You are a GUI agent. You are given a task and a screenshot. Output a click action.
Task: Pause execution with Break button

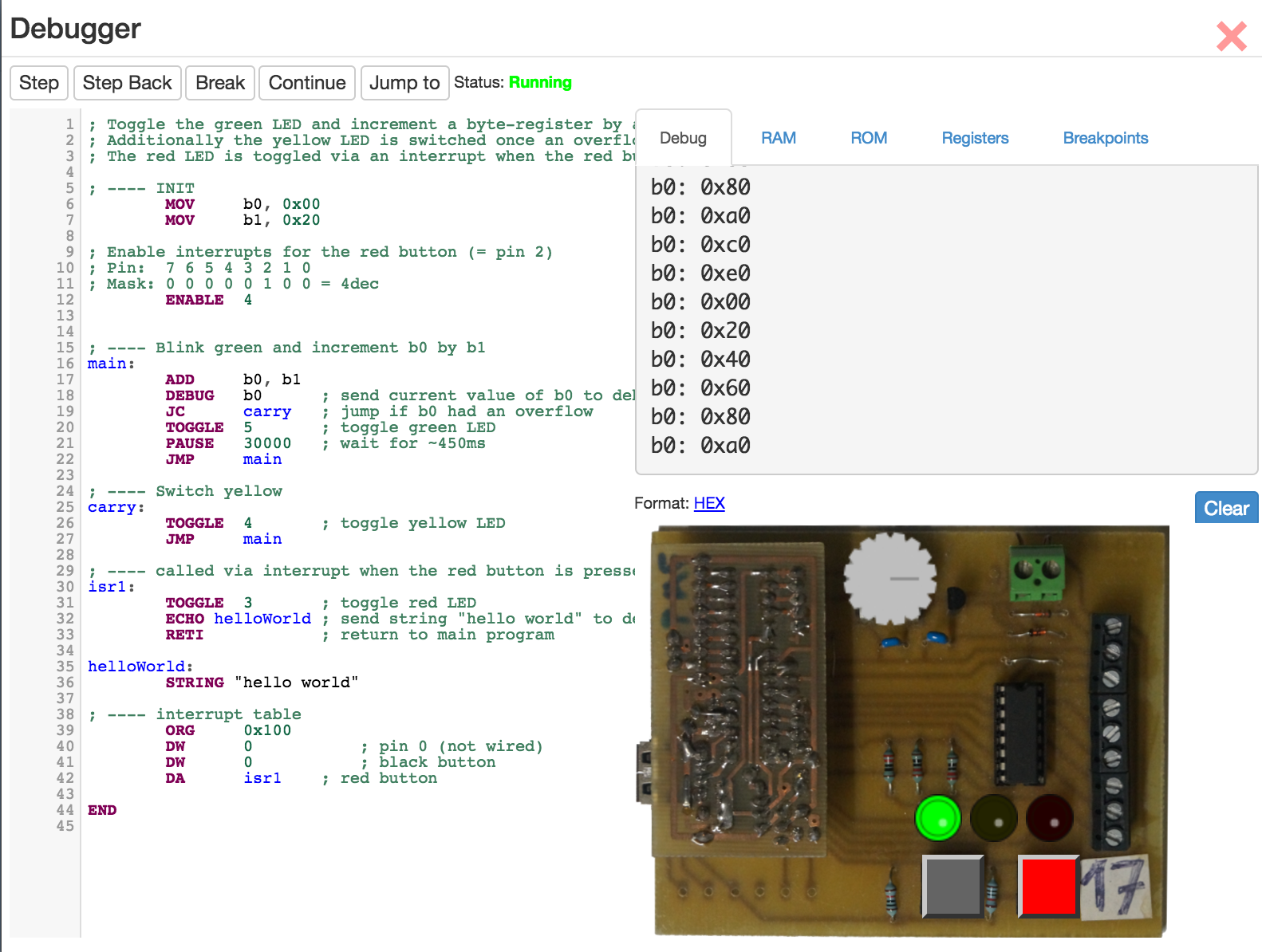click(x=220, y=83)
